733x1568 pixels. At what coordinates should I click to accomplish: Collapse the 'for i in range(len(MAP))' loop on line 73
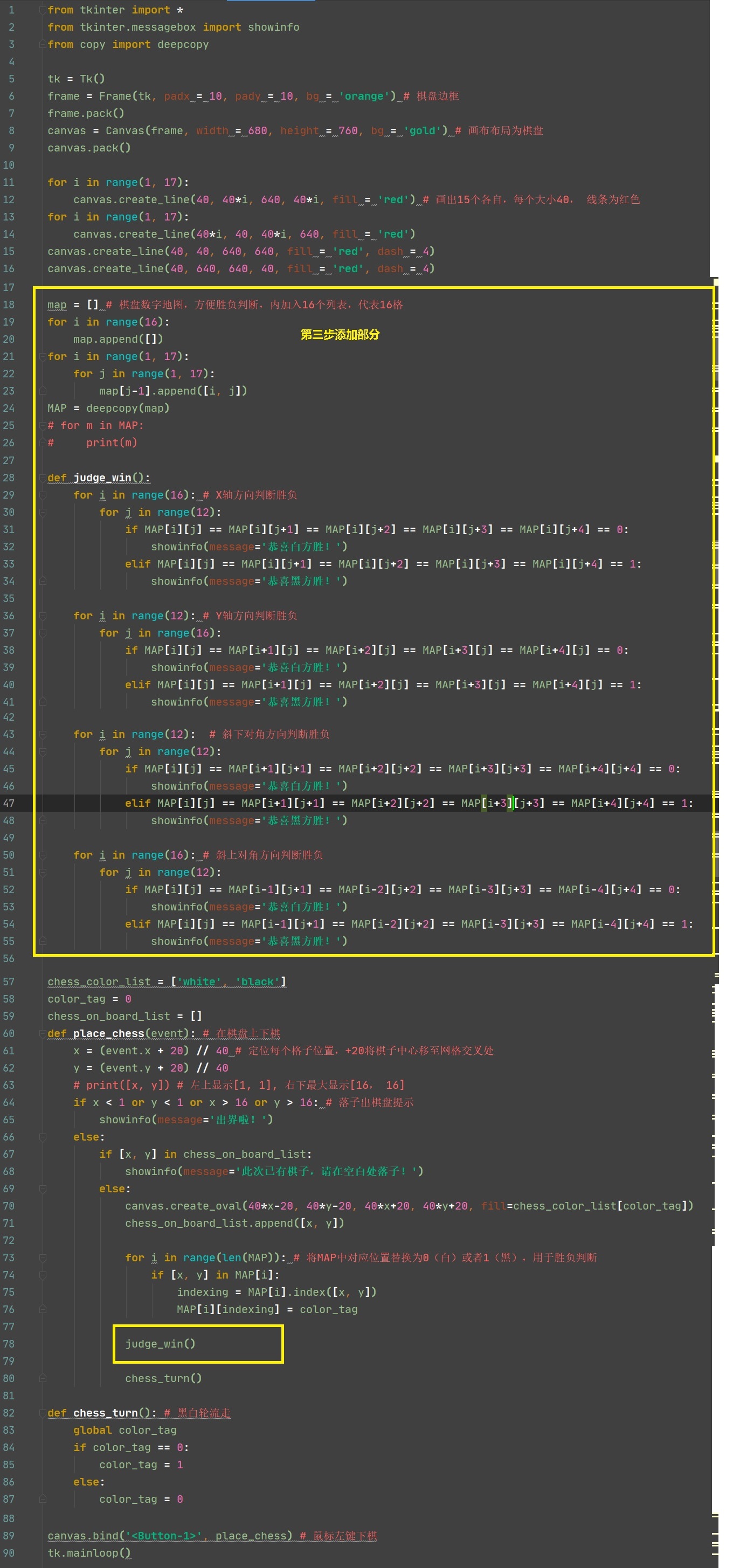pos(43,1258)
